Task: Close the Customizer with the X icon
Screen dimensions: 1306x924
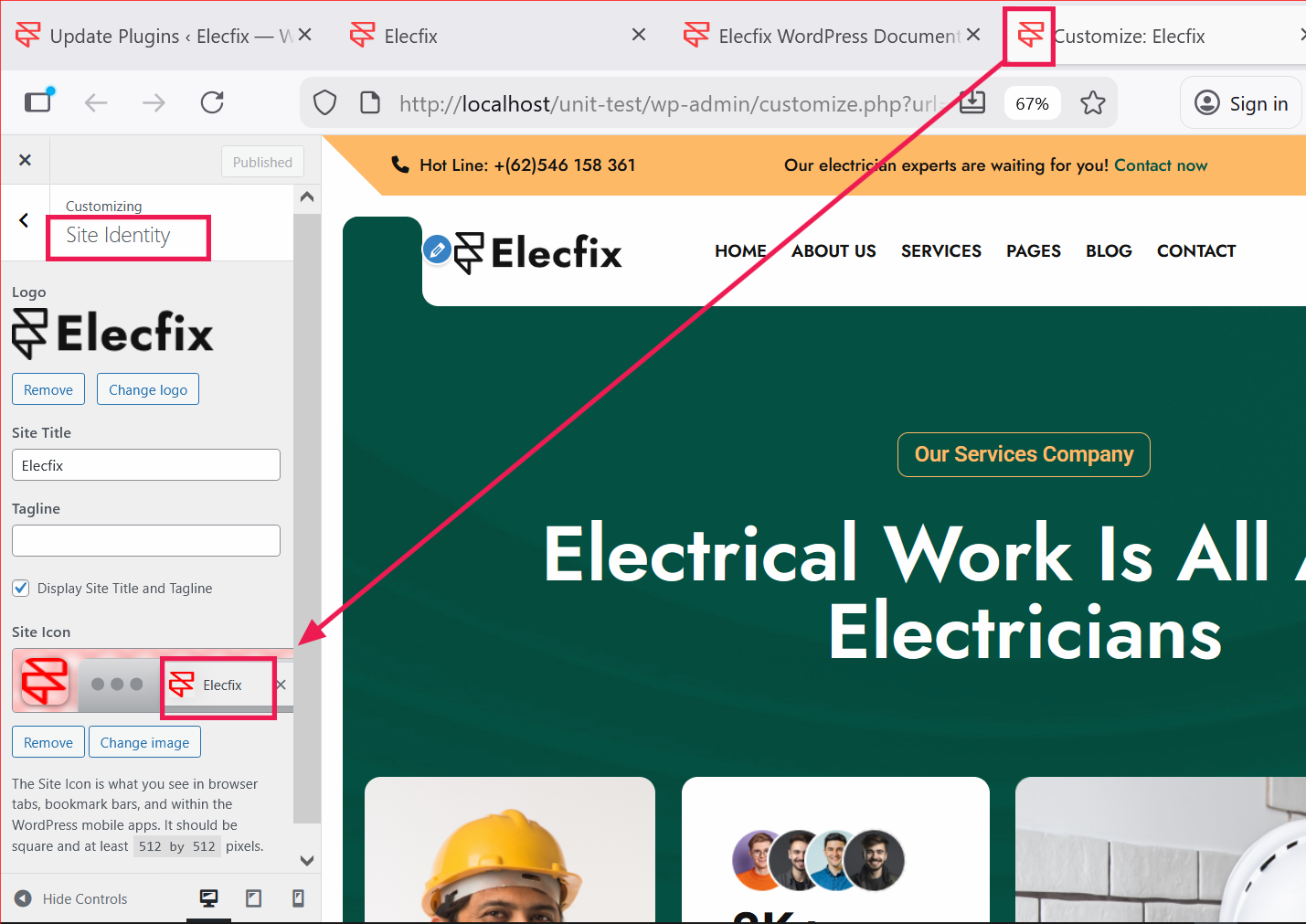Action: (x=26, y=160)
